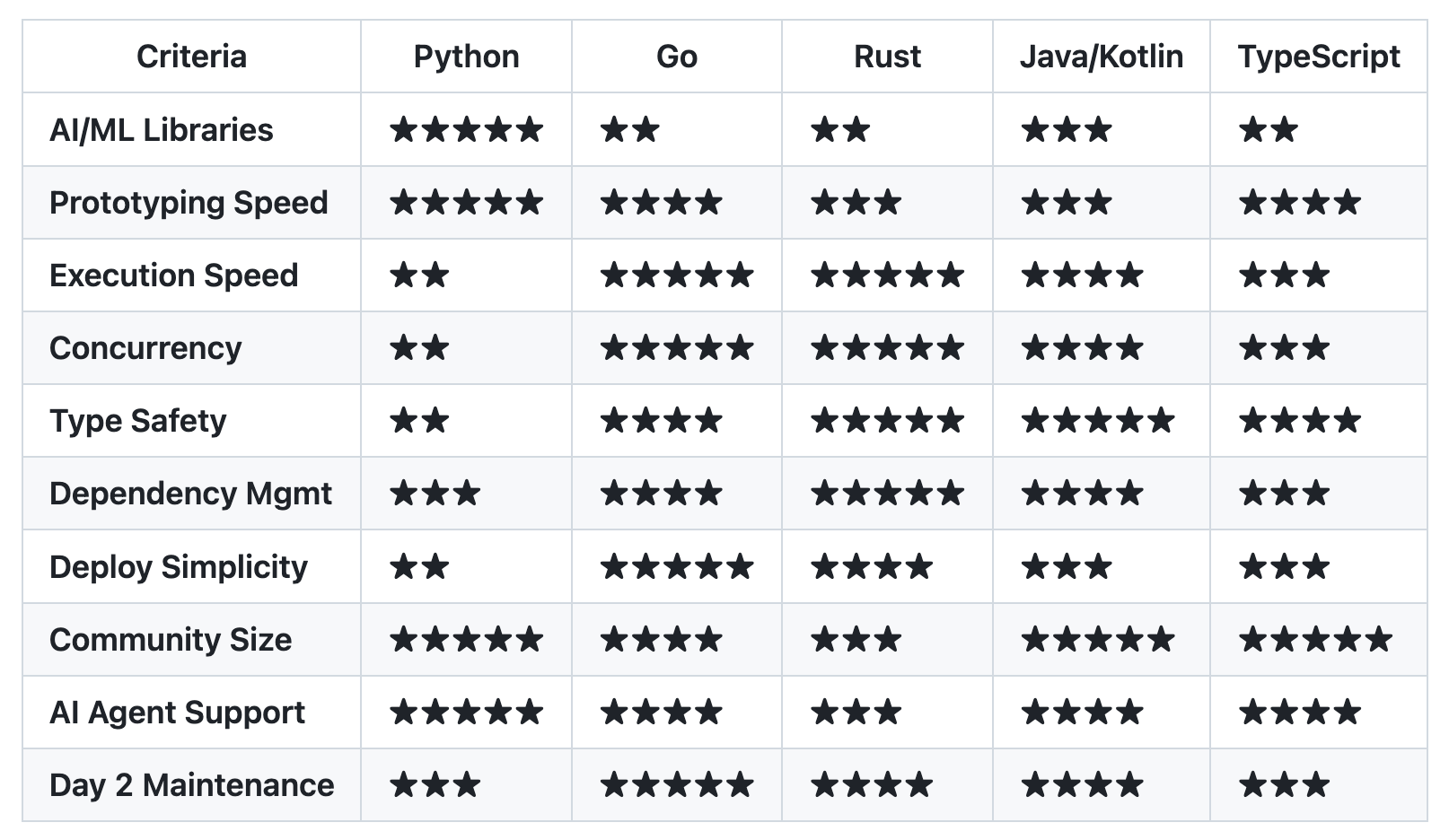This screenshot has height=840, width=1449.
Task: Click the Concurrency row label
Action: (145, 348)
